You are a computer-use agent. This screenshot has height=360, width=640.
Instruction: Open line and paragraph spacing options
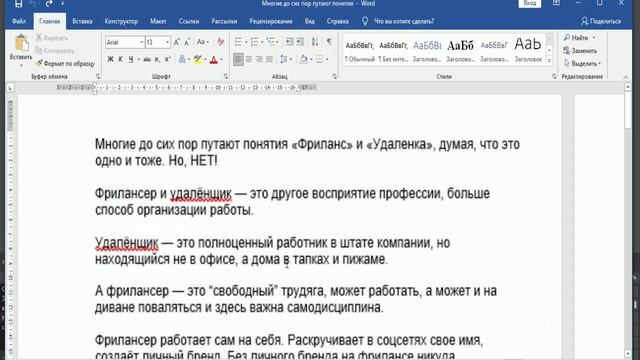pos(284,60)
